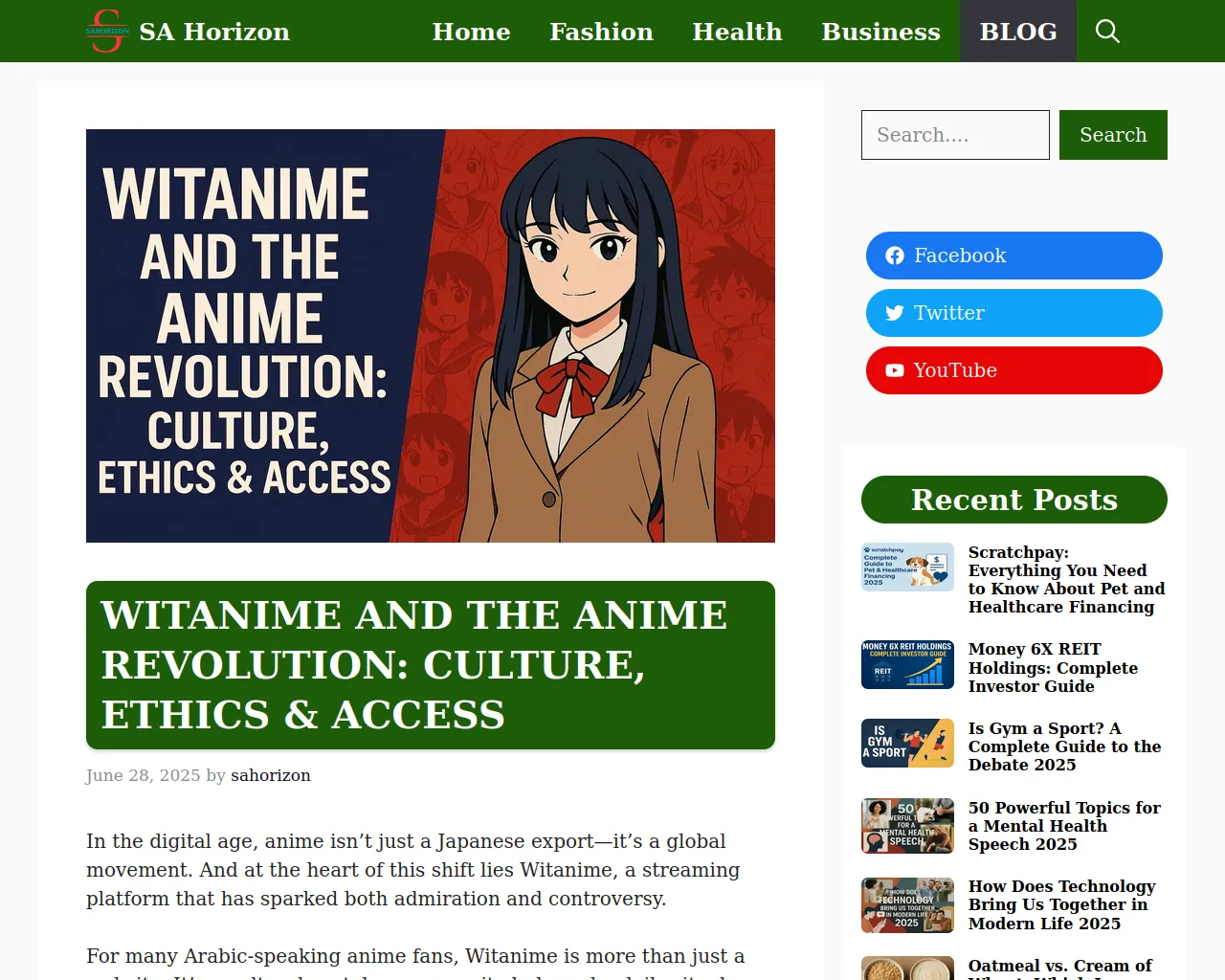1225x980 pixels.
Task: Open the search magnifier in the navigation bar
Action: point(1107,32)
